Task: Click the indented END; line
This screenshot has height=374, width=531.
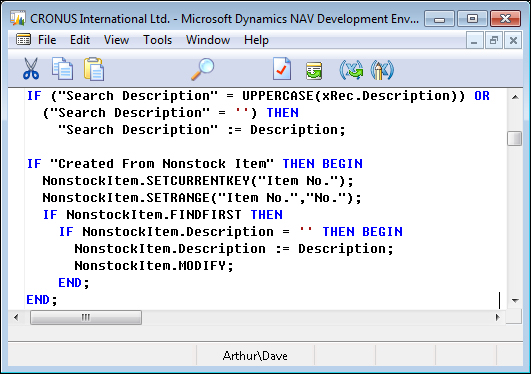Action: click(x=74, y=283)
